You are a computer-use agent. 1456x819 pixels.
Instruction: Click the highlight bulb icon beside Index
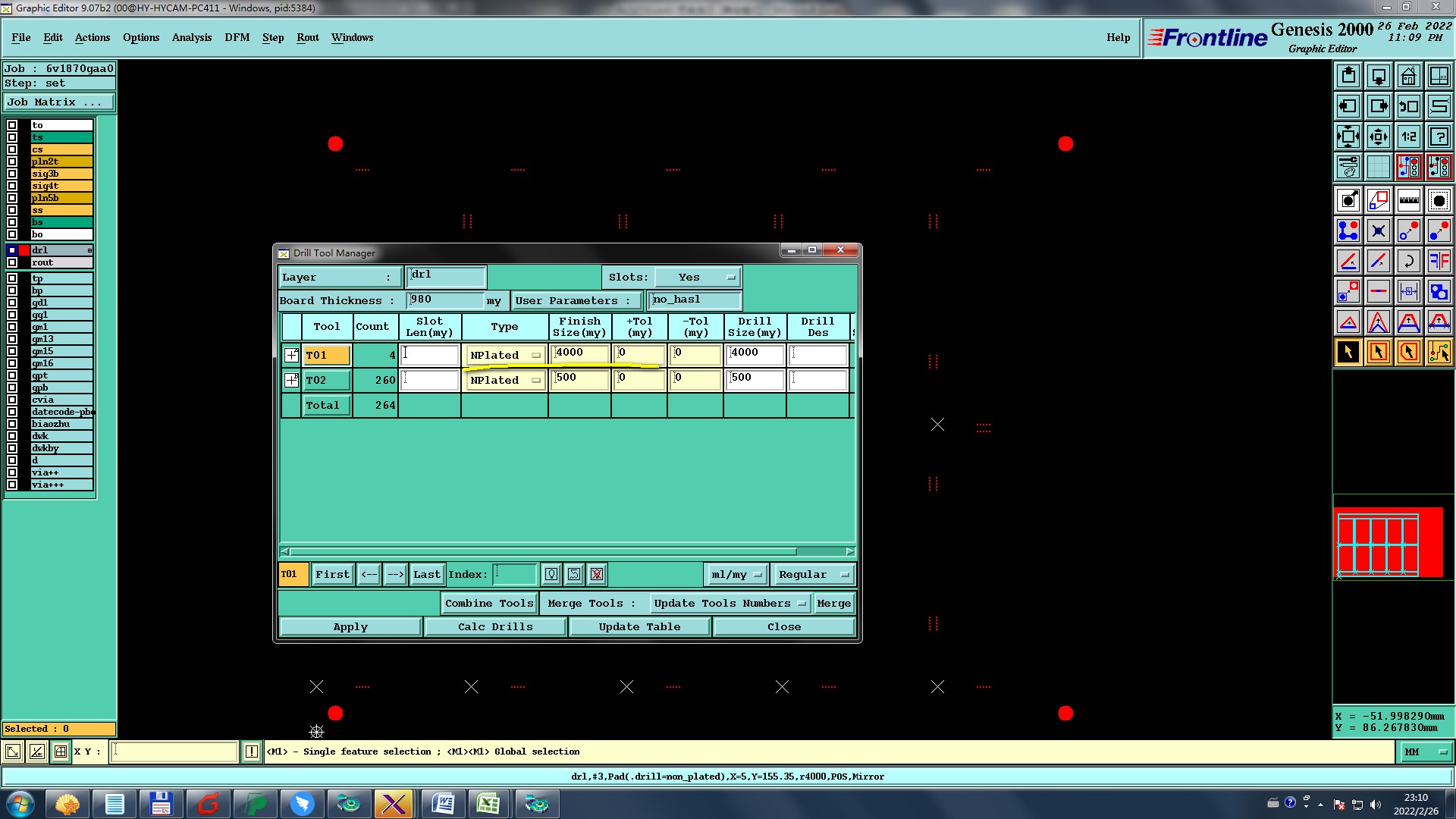click(551, 574)
